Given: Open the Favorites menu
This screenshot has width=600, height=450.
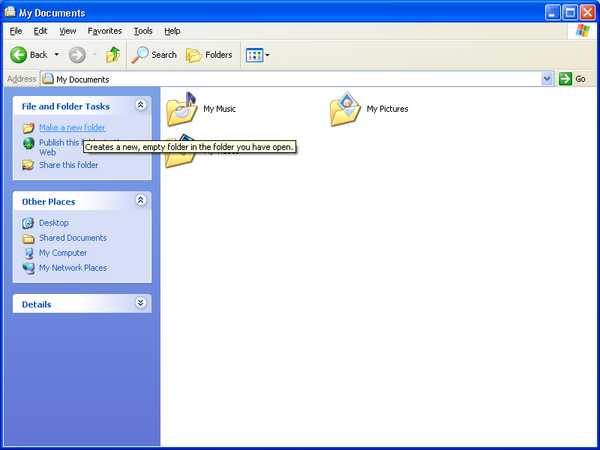Looking at the screenshot, I should coord(104,31).
